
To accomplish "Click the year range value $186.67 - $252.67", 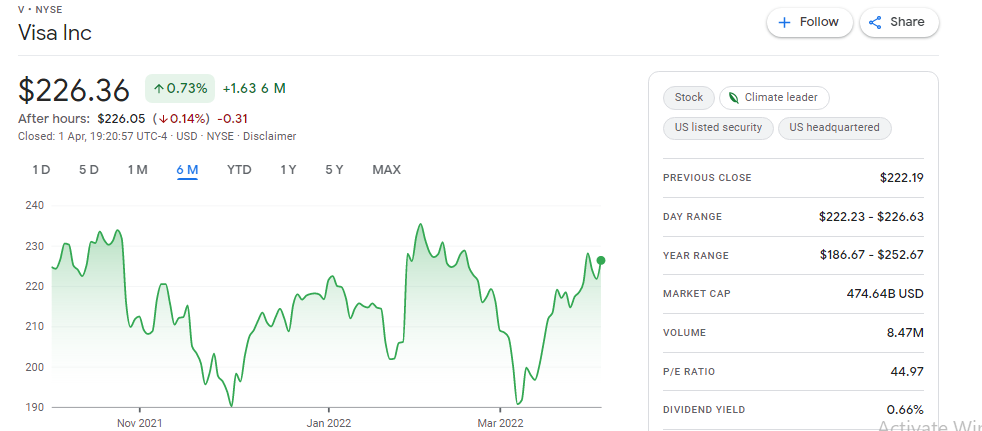I will pos(871,255).
